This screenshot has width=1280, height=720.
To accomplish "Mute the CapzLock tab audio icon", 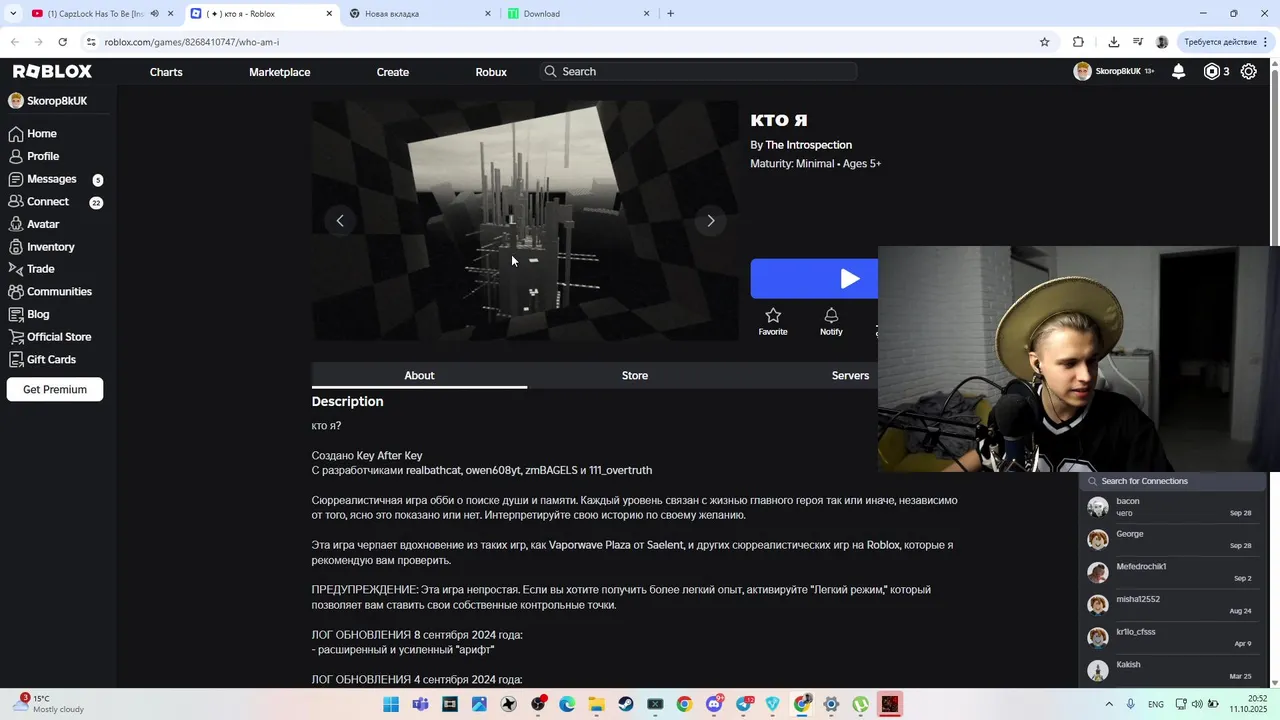I will (154, 14).
